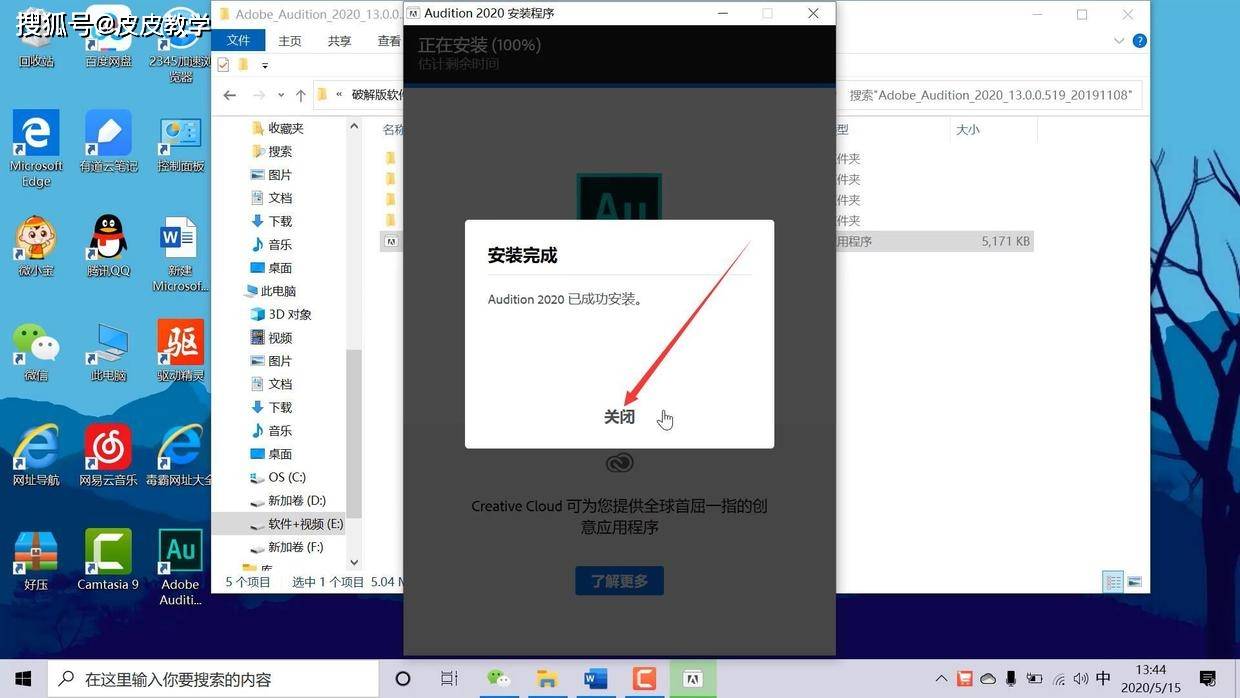Expand the hidden path chevron in address bar
Image resolution: width=1240 pixels, height=698 pixels.
point(340,95)
